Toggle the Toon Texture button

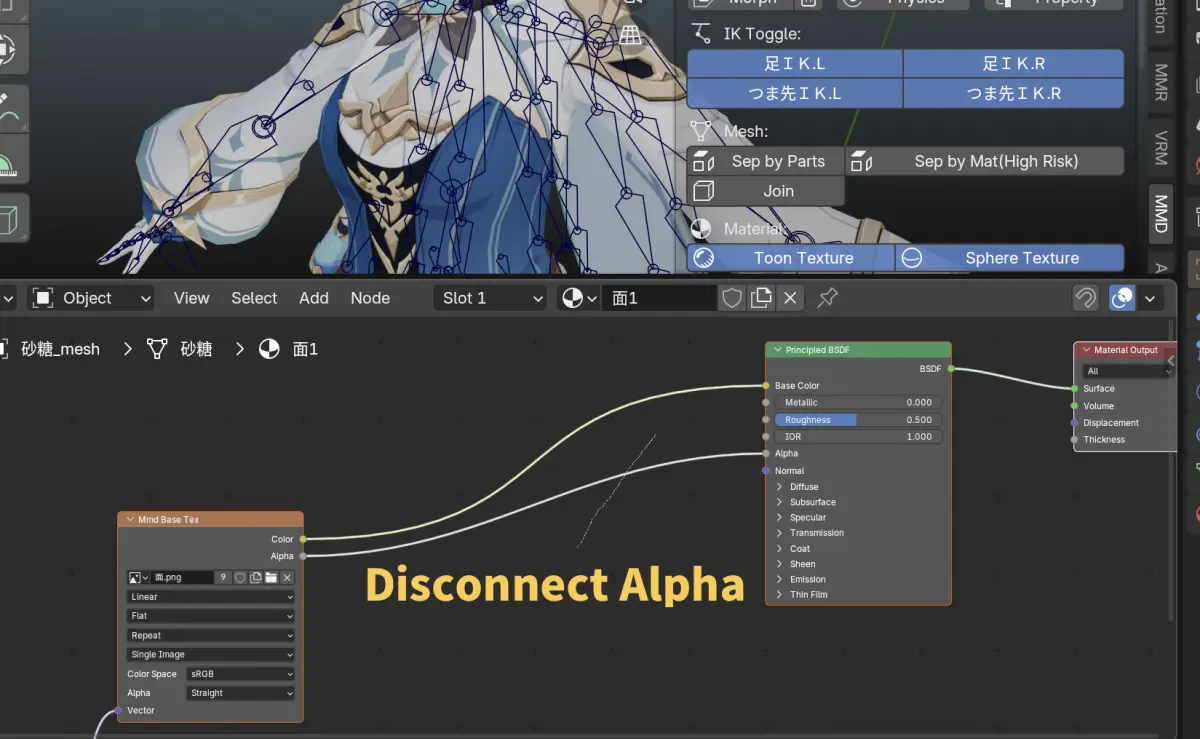point(790,258)
